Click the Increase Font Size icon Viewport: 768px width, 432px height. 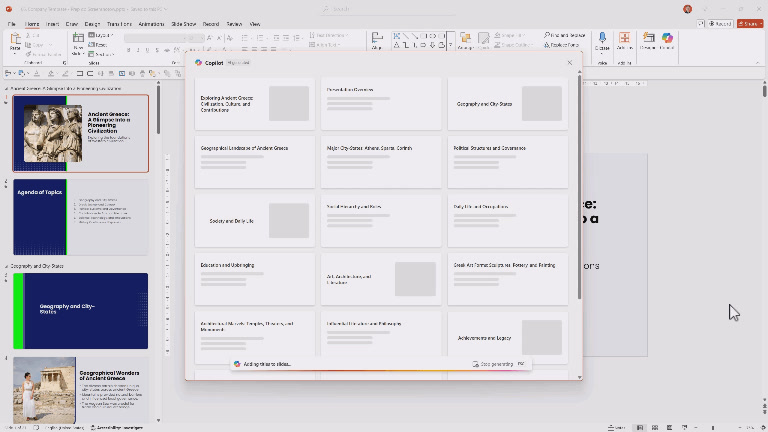coord(210,38)
